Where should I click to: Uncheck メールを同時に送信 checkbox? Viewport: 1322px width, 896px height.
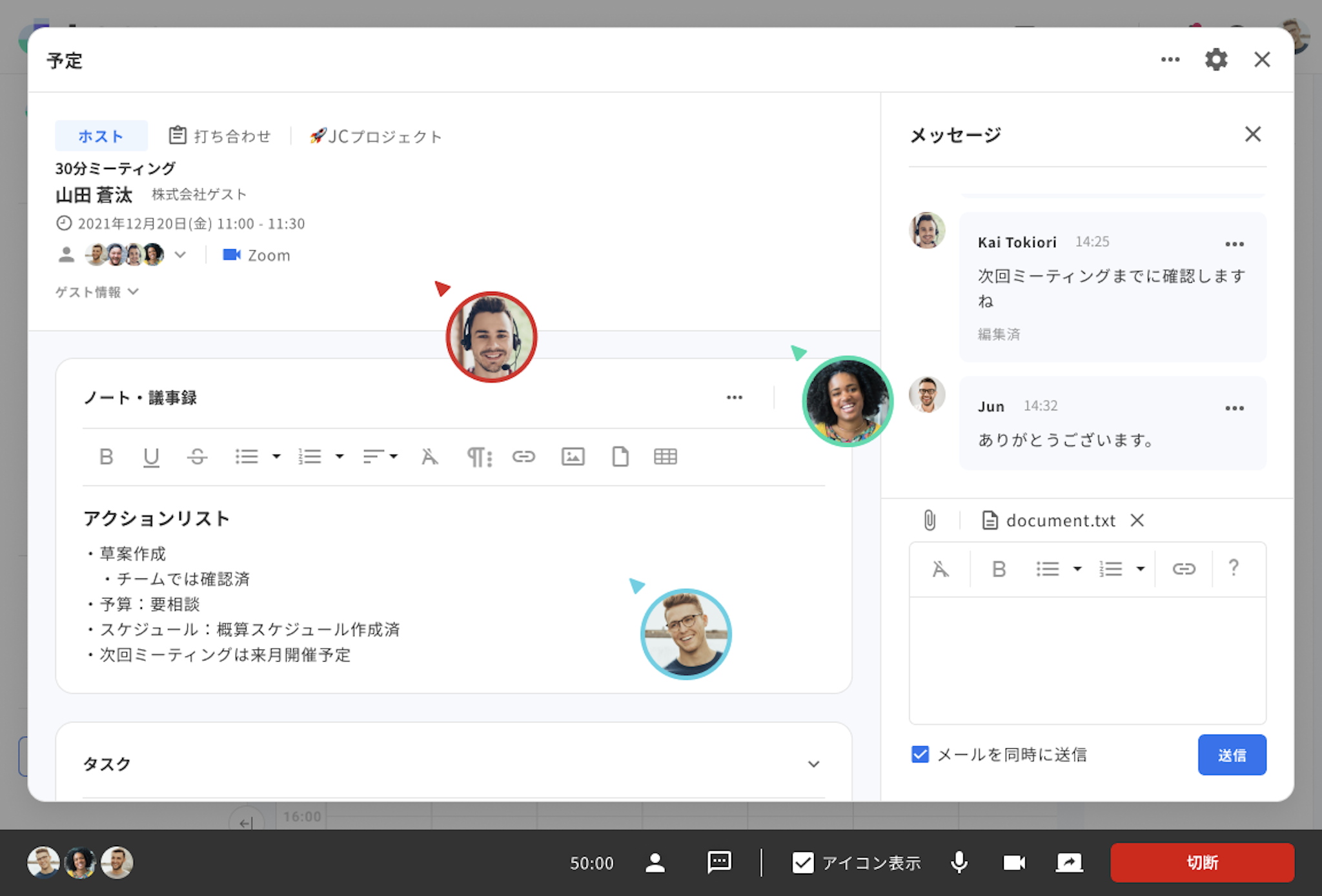pyautogui.click(x=920, y=754)
